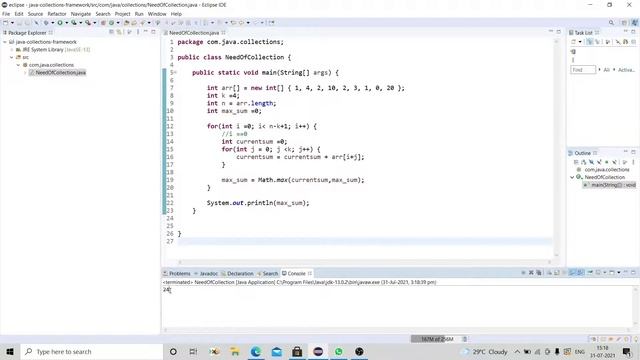The image size is (640, 360).
Task: Click the Windows taskbar search box
Action: click(x=91, y=351)
